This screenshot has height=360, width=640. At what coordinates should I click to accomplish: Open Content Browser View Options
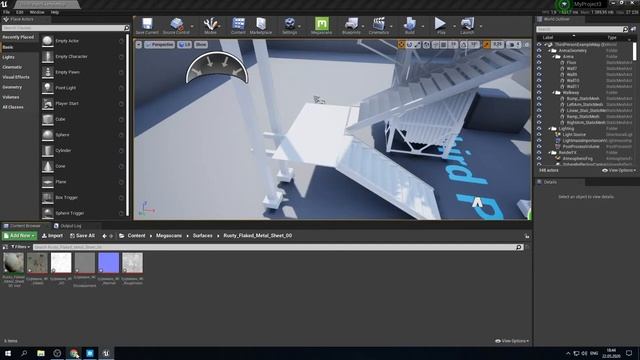(512, 341)
